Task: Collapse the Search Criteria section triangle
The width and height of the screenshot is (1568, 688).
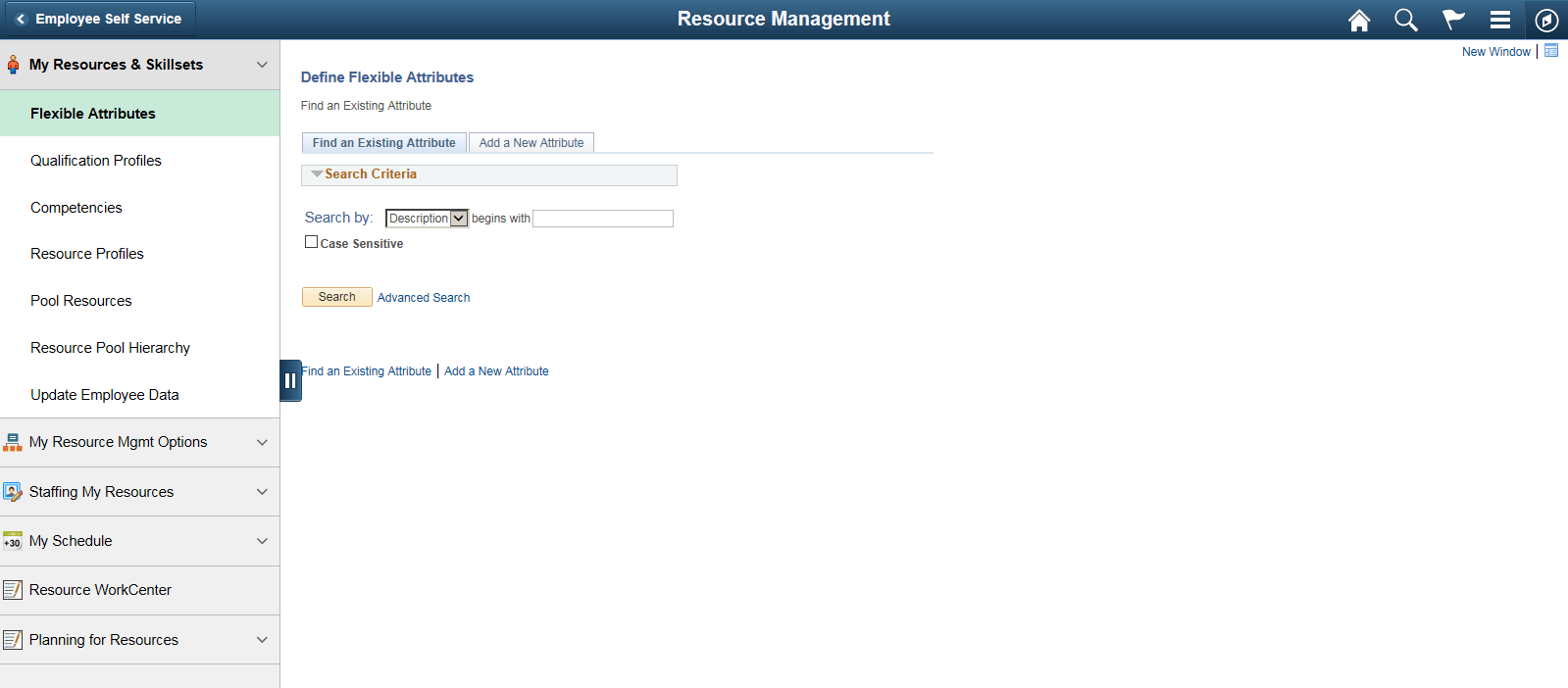Action: point(317,173)
